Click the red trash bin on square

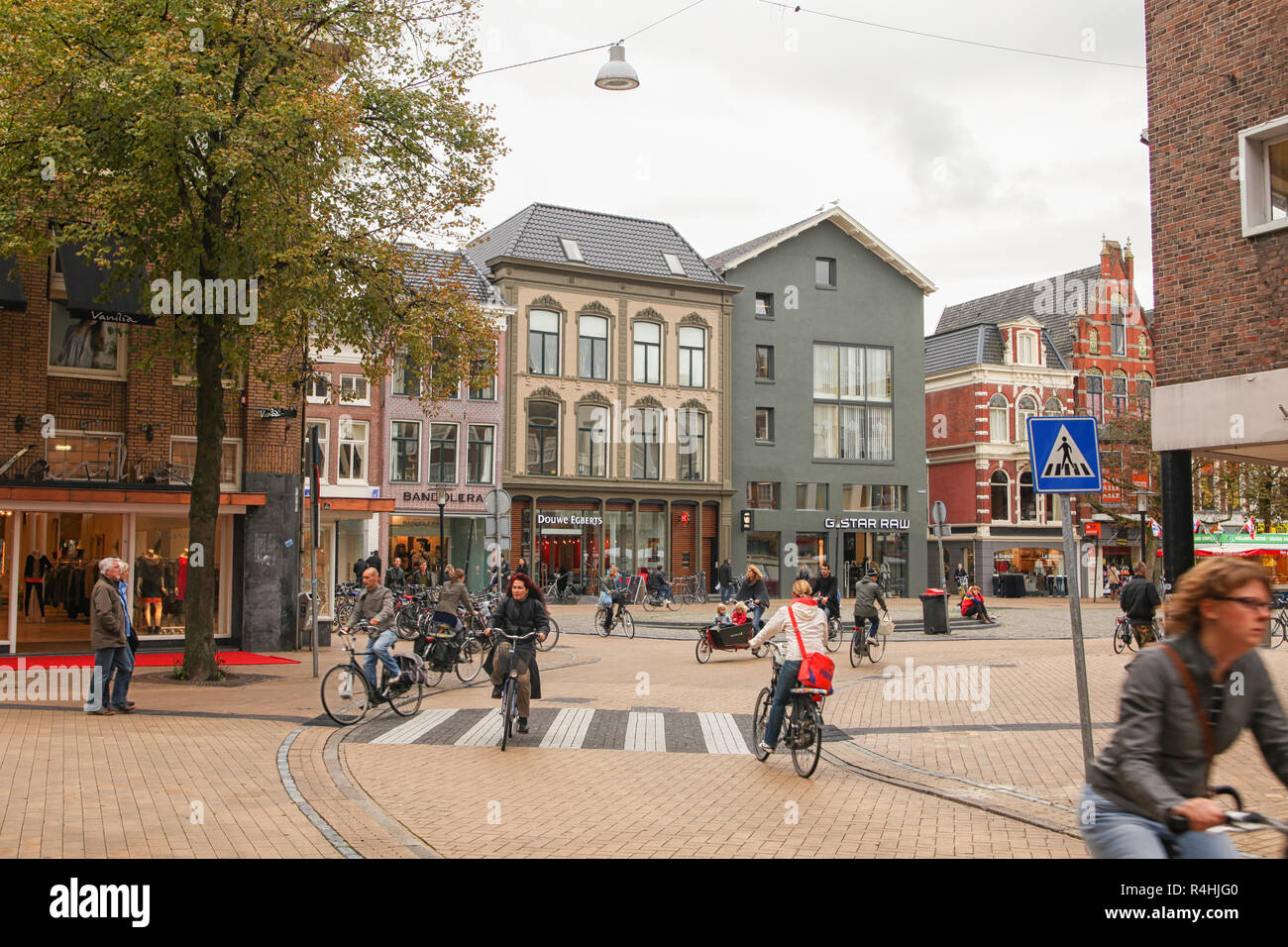pyautogui.click(x=933, y=612)
